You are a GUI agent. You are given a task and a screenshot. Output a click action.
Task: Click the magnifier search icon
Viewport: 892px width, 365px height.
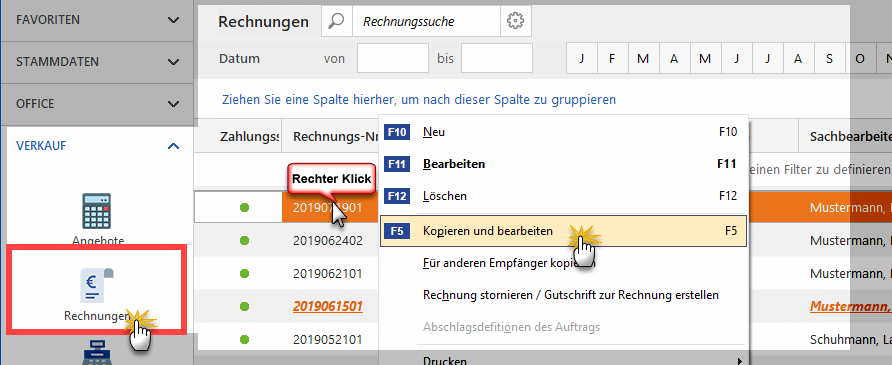(x=337, y=22)
